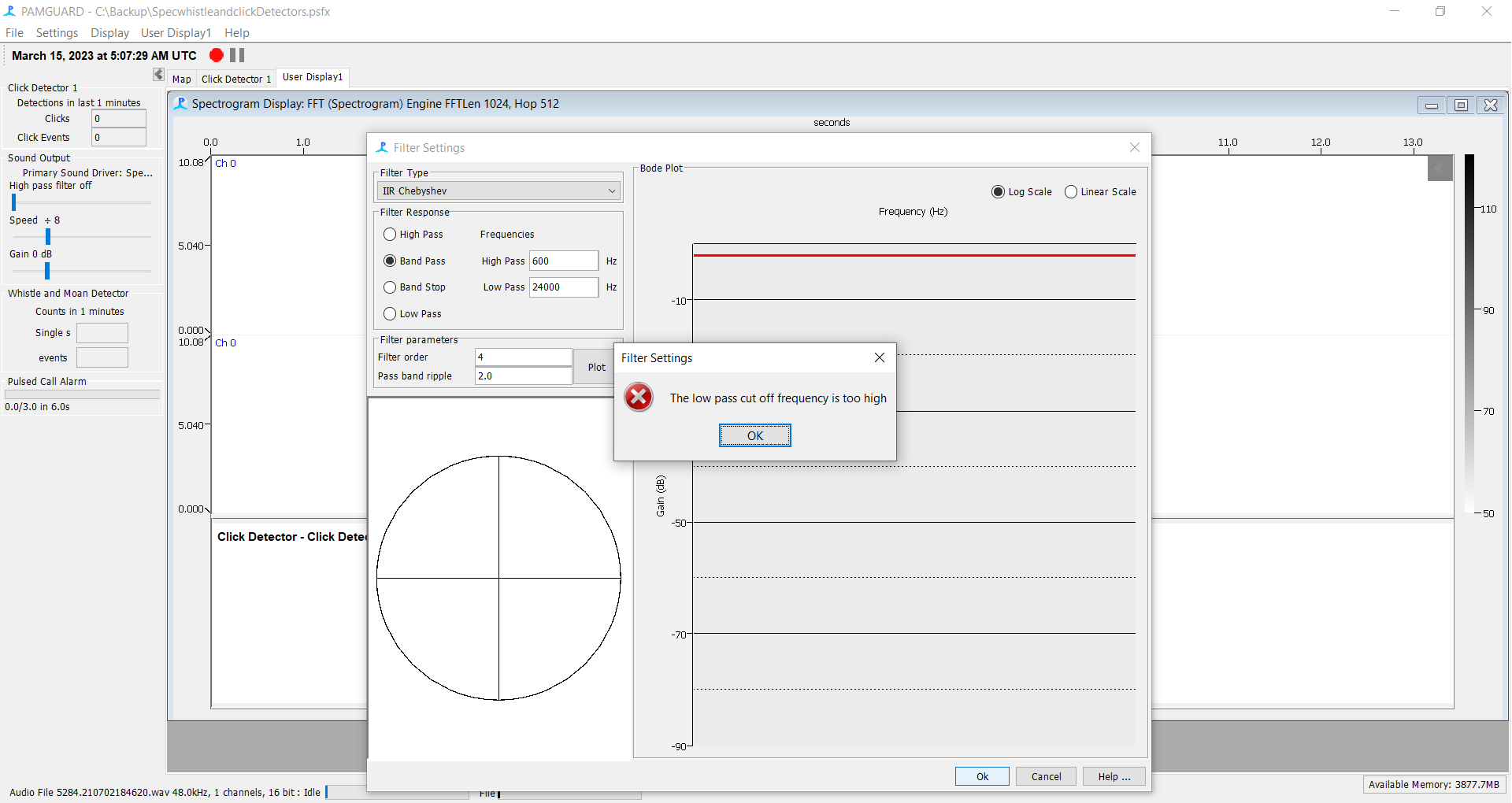Click the Pass band ripple field

[523, 376]
